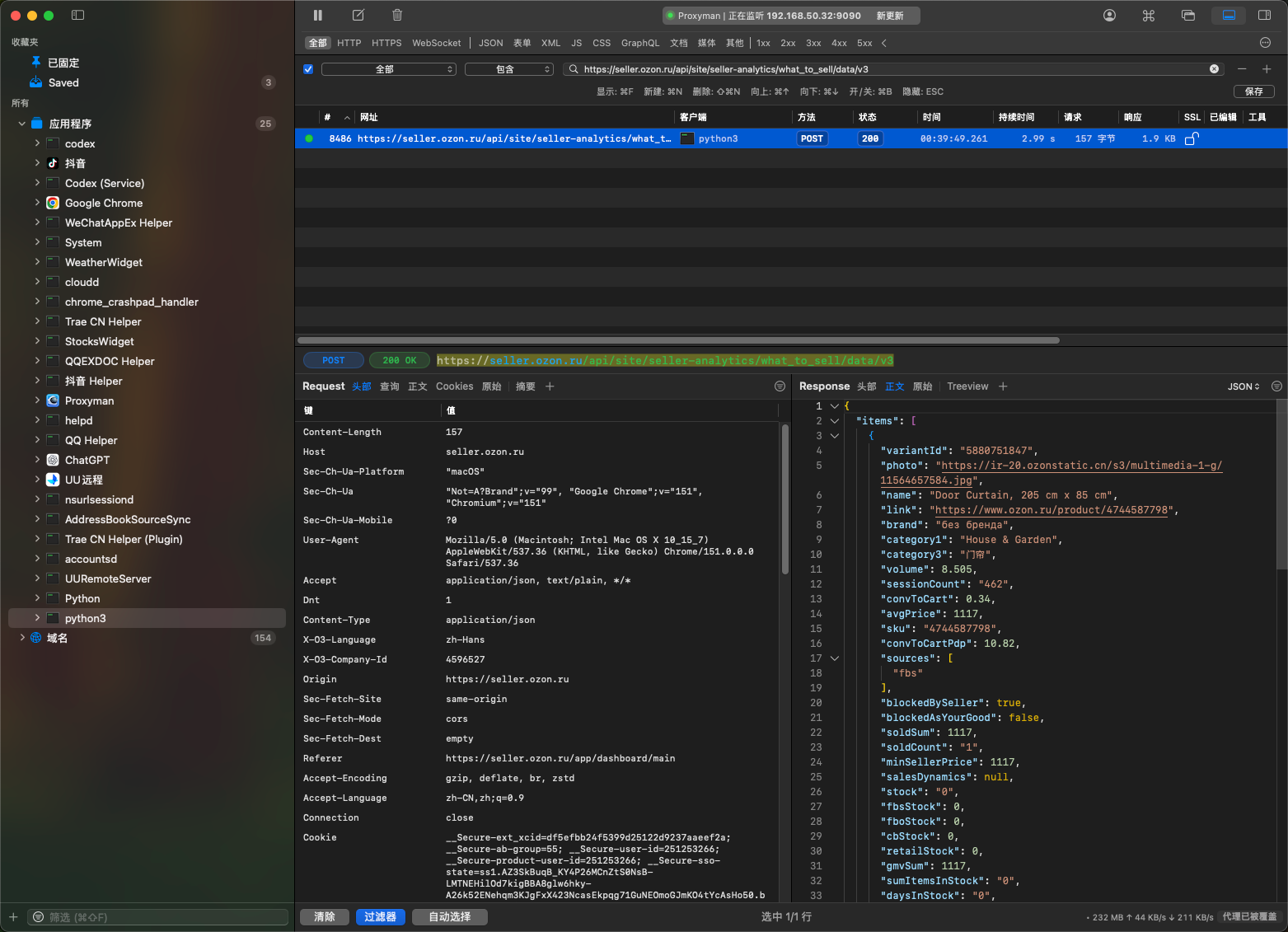Open the compose request icon
The height and width of the screenshot is (932, 1288).
click(358, 15)
